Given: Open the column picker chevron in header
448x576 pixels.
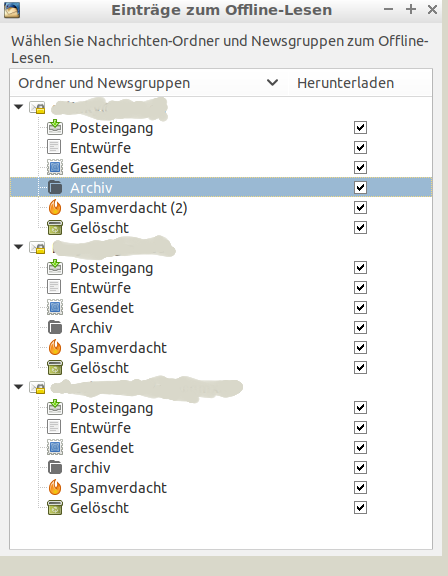Looking at the screenshot, I should point(272,83).
